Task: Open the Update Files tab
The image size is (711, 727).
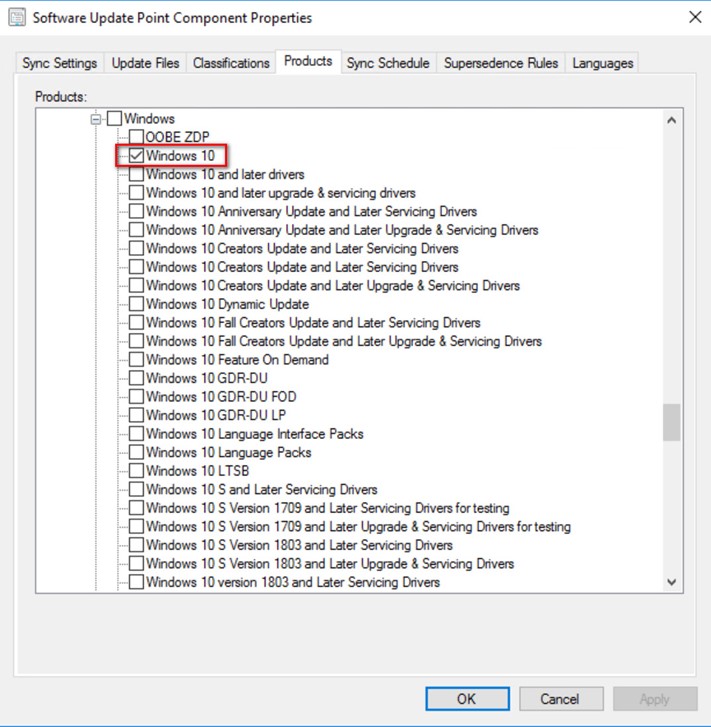Action: coord(145,63)
